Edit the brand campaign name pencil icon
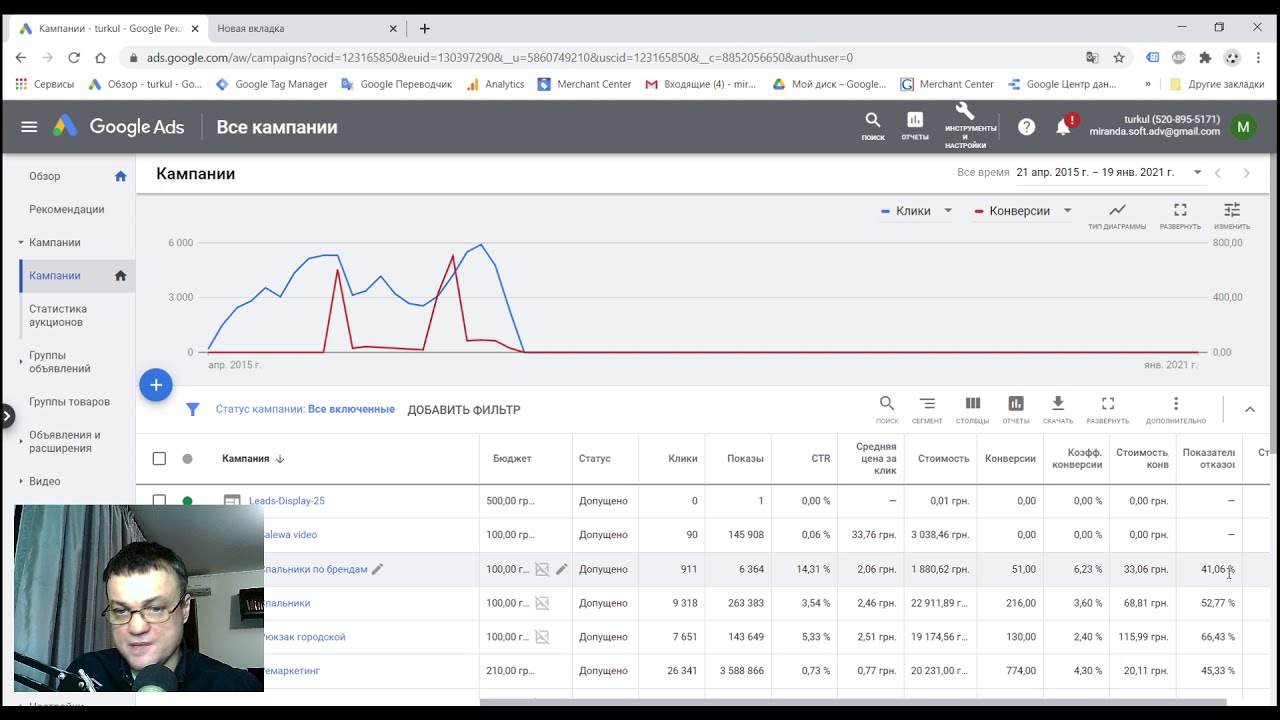 point(377,569)
